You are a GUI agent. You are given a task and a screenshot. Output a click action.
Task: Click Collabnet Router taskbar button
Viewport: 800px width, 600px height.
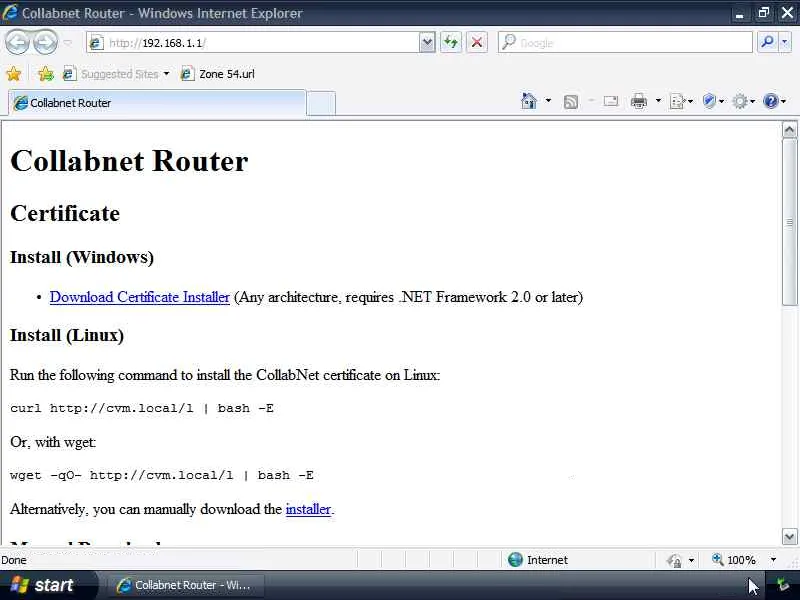(x=184, y=585)
